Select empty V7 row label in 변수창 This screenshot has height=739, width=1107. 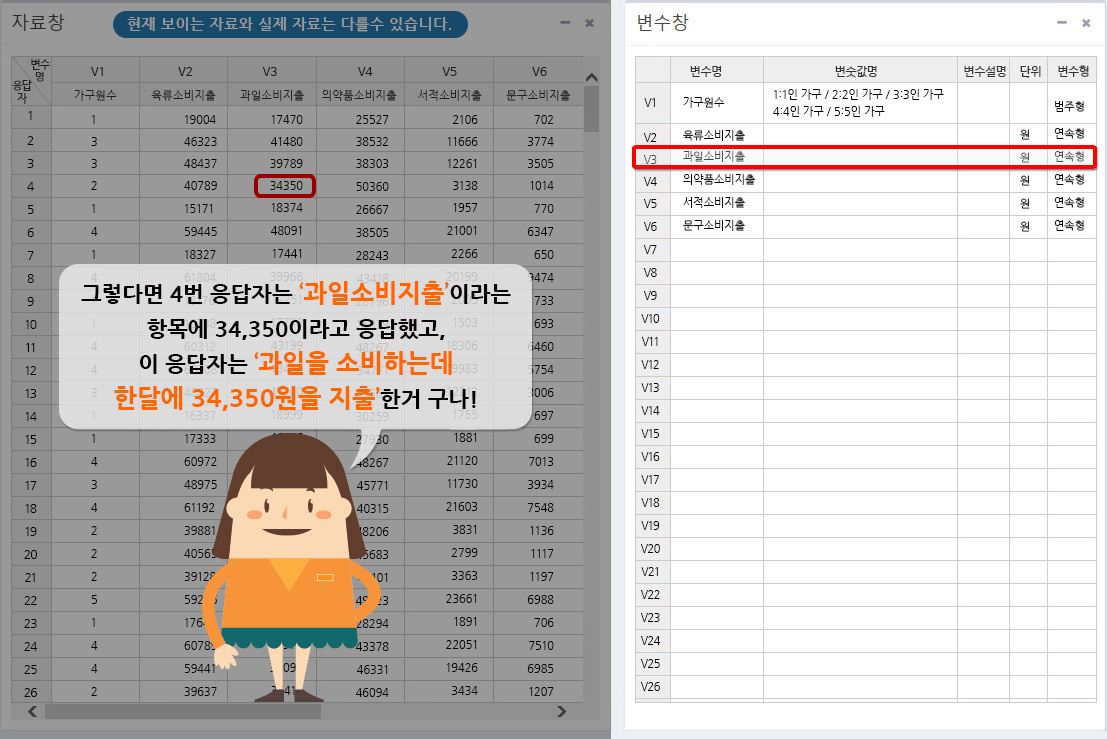650,249
